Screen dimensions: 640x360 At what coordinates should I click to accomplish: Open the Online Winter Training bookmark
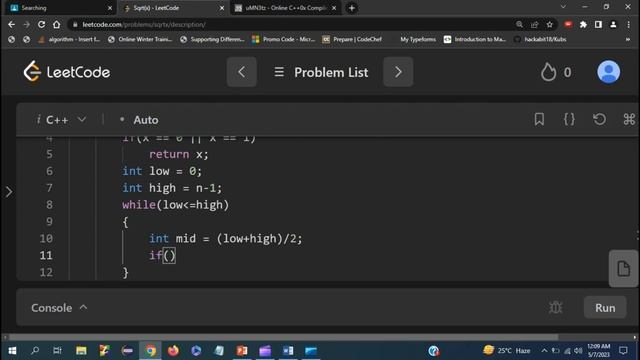point(140,39)
